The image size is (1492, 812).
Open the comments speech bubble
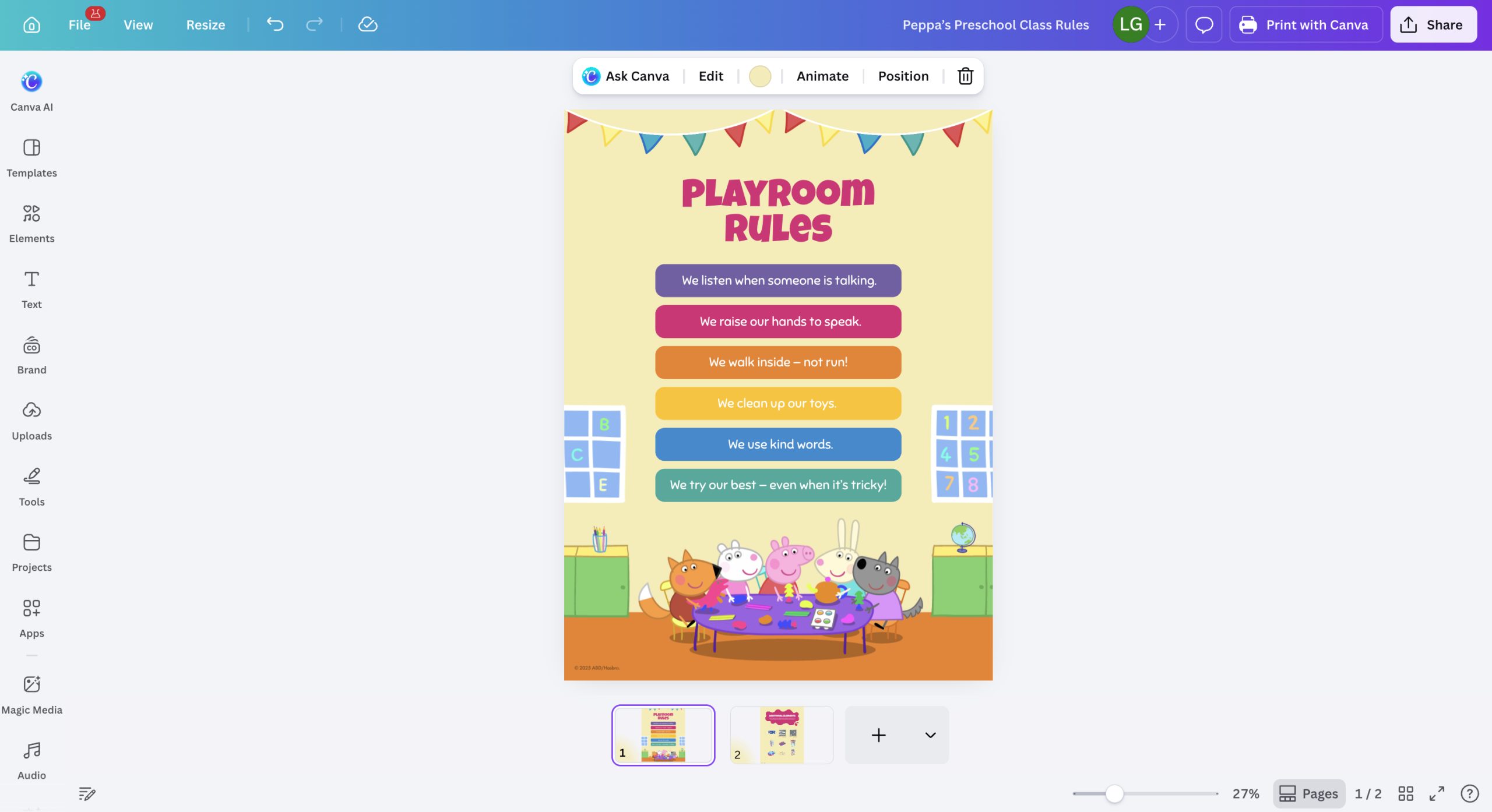tap(1204, 24)
